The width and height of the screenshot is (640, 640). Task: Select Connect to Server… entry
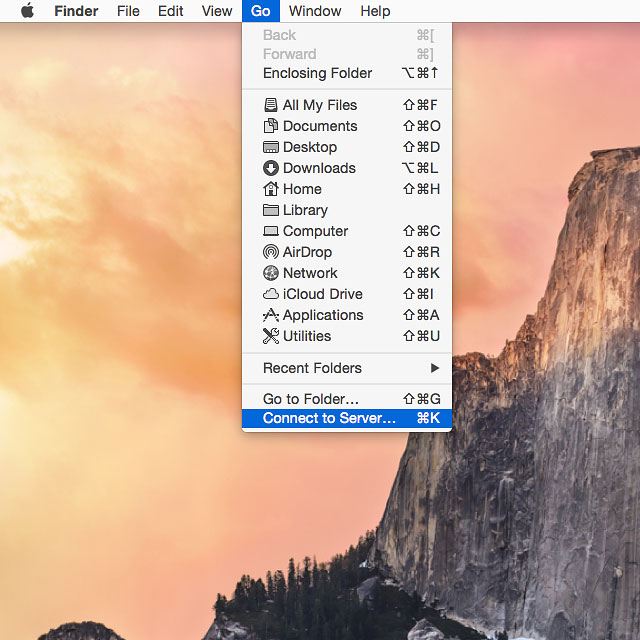347,418
